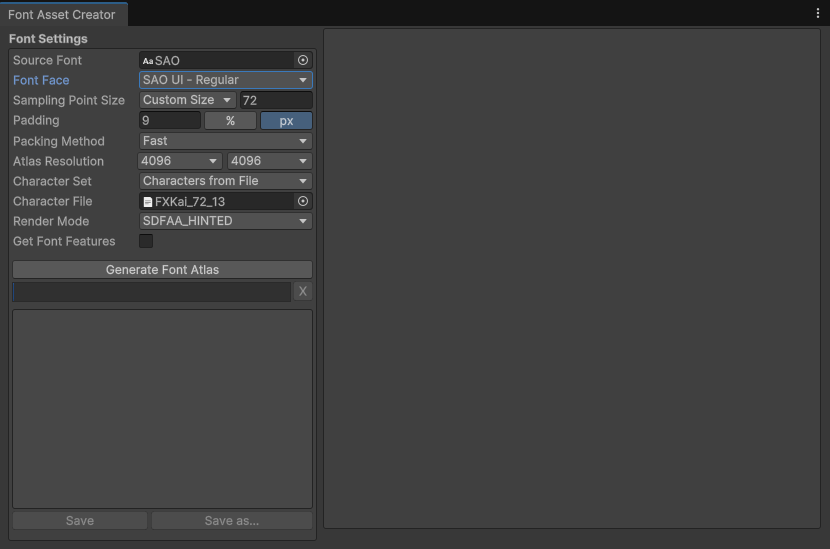Select the Font Asset Creator tab
830x549 pixels.
(62, 15)
